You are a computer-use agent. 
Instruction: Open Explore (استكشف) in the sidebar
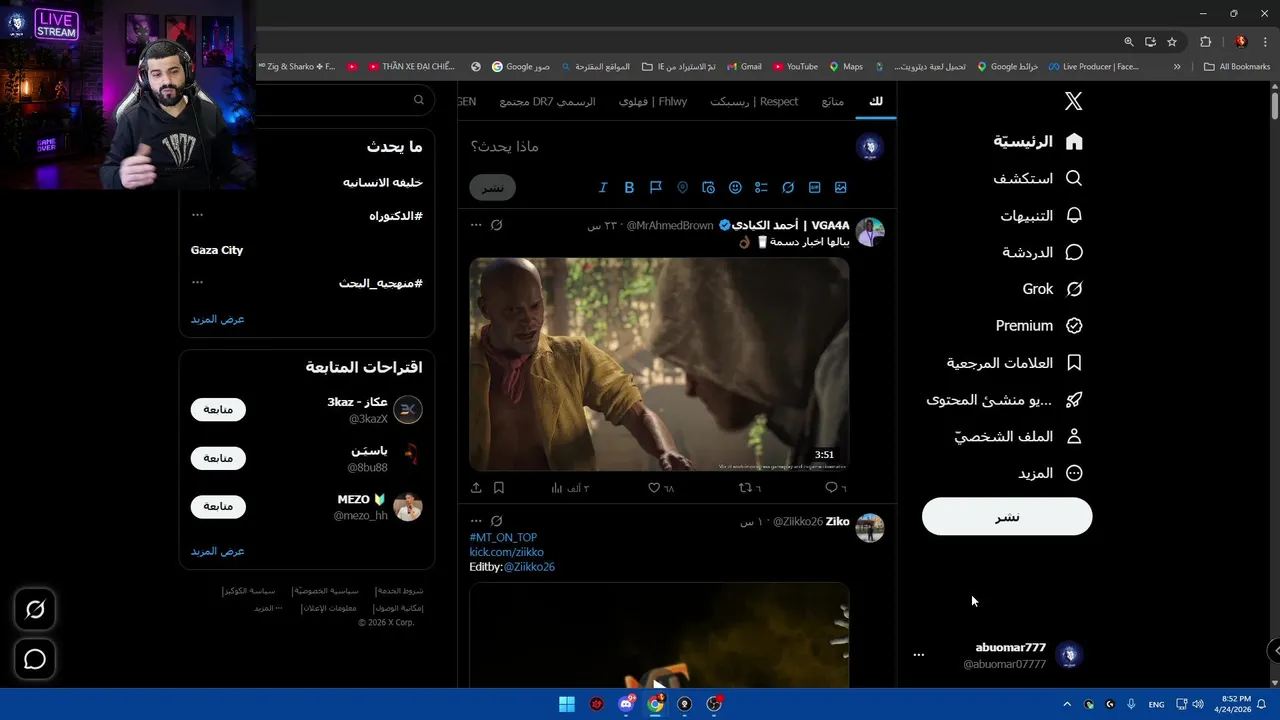click(1038, 179)
